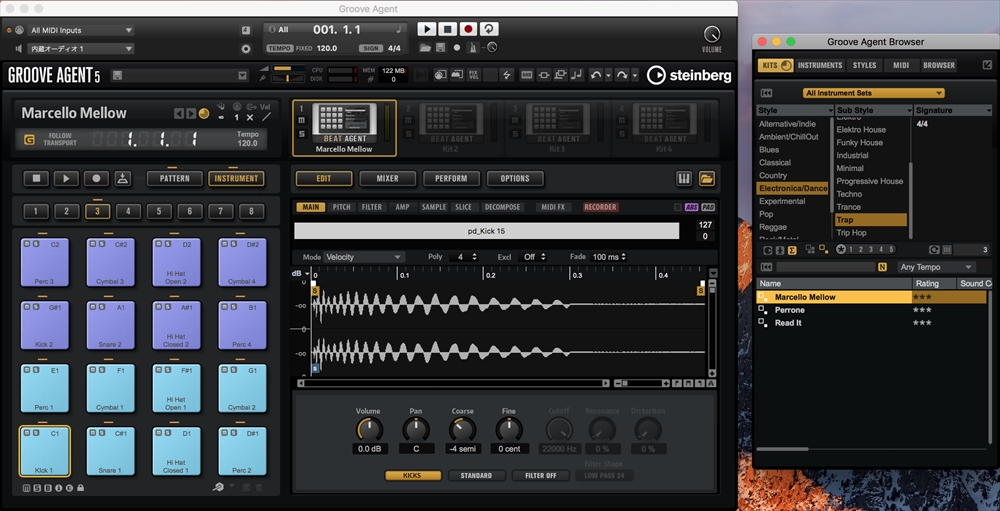
Task: Select the Kit 4 Beat Agent slot
Action: pyautogui.click(x=664, y=128)
